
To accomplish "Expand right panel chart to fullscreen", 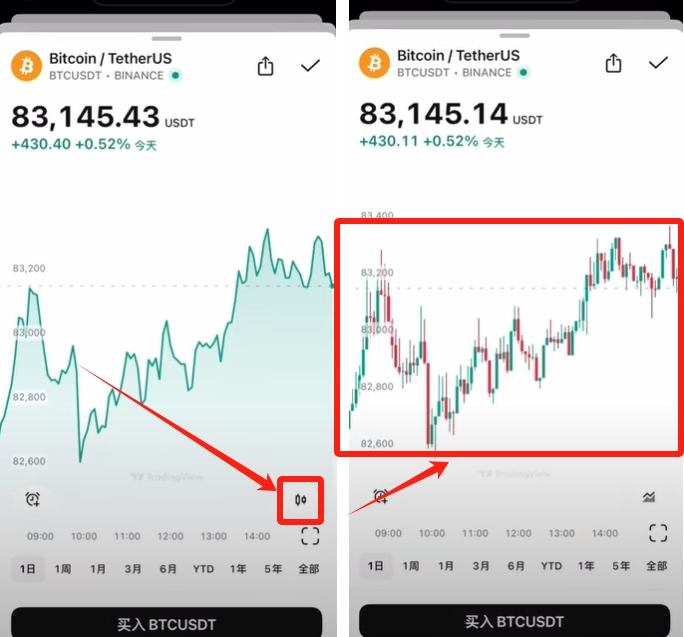I will 657,533.
